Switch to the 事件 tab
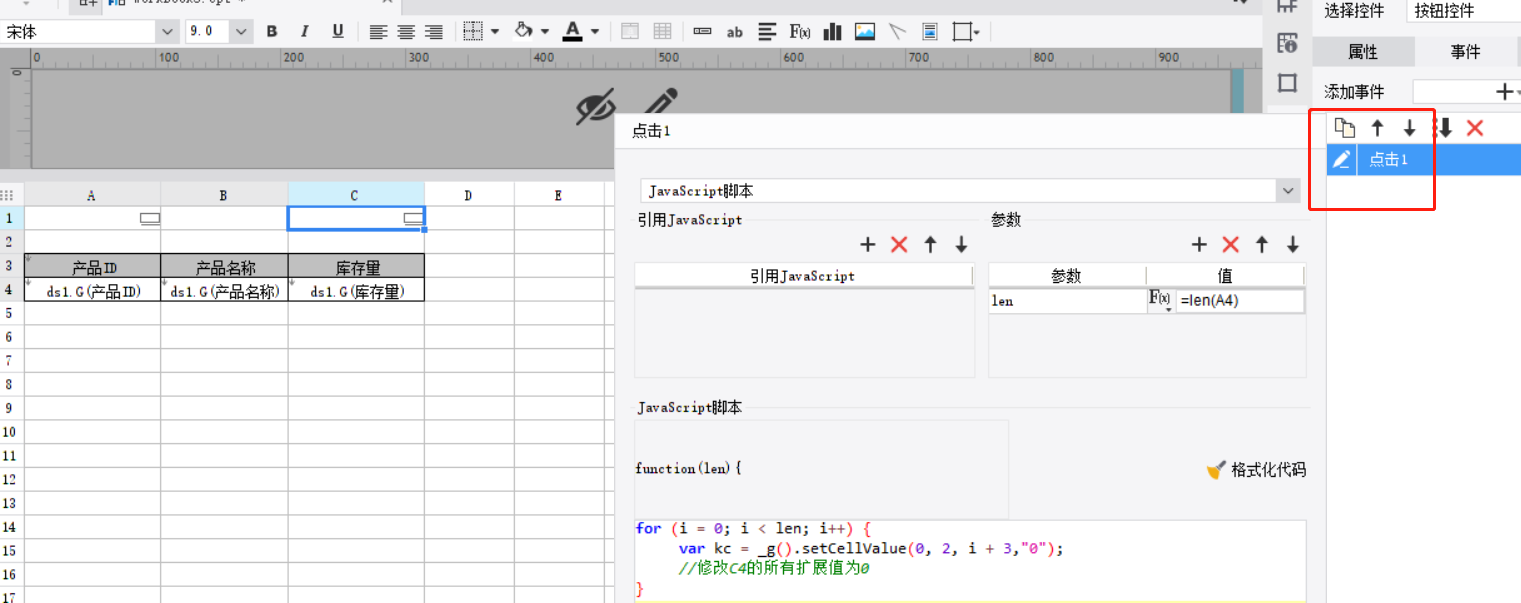 click(1465, 52)
